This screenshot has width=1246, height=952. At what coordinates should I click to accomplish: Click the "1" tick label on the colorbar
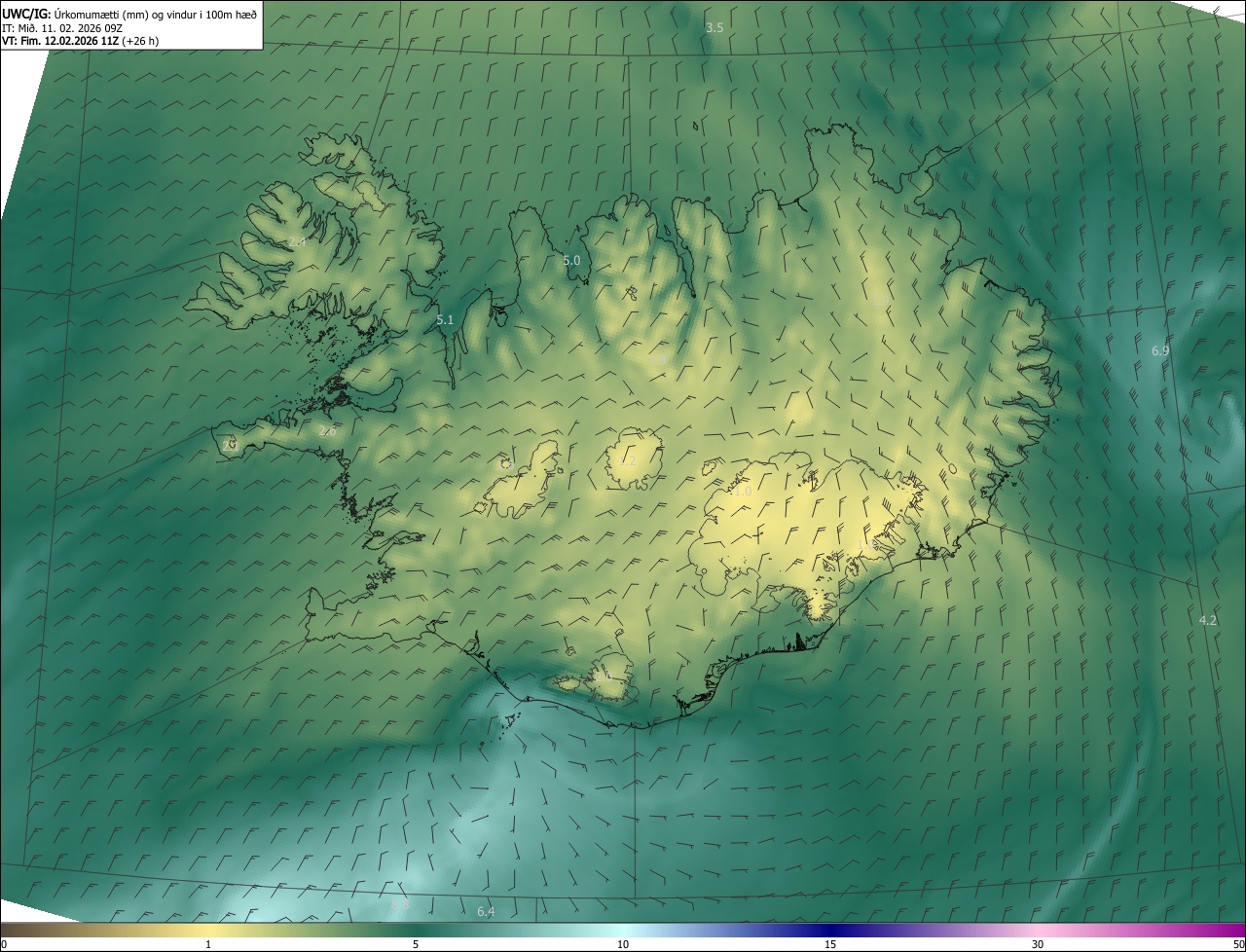208,944
